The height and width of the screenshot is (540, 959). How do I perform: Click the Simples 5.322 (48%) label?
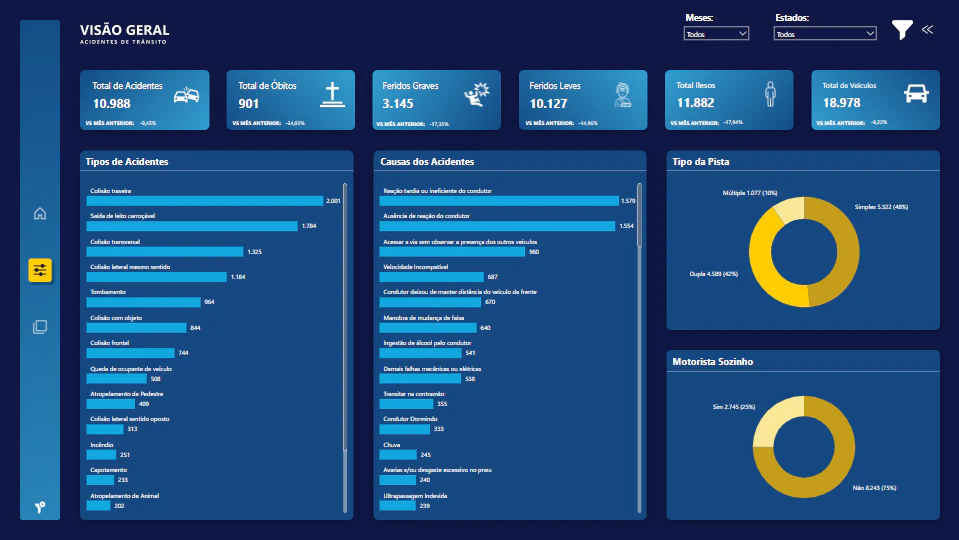tap(881, 207)
